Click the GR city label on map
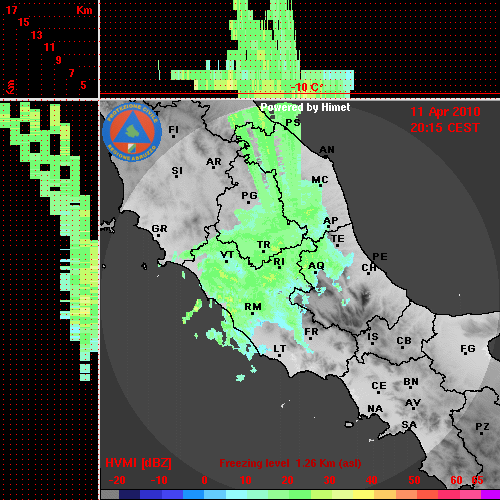 [x=159, y=229]
